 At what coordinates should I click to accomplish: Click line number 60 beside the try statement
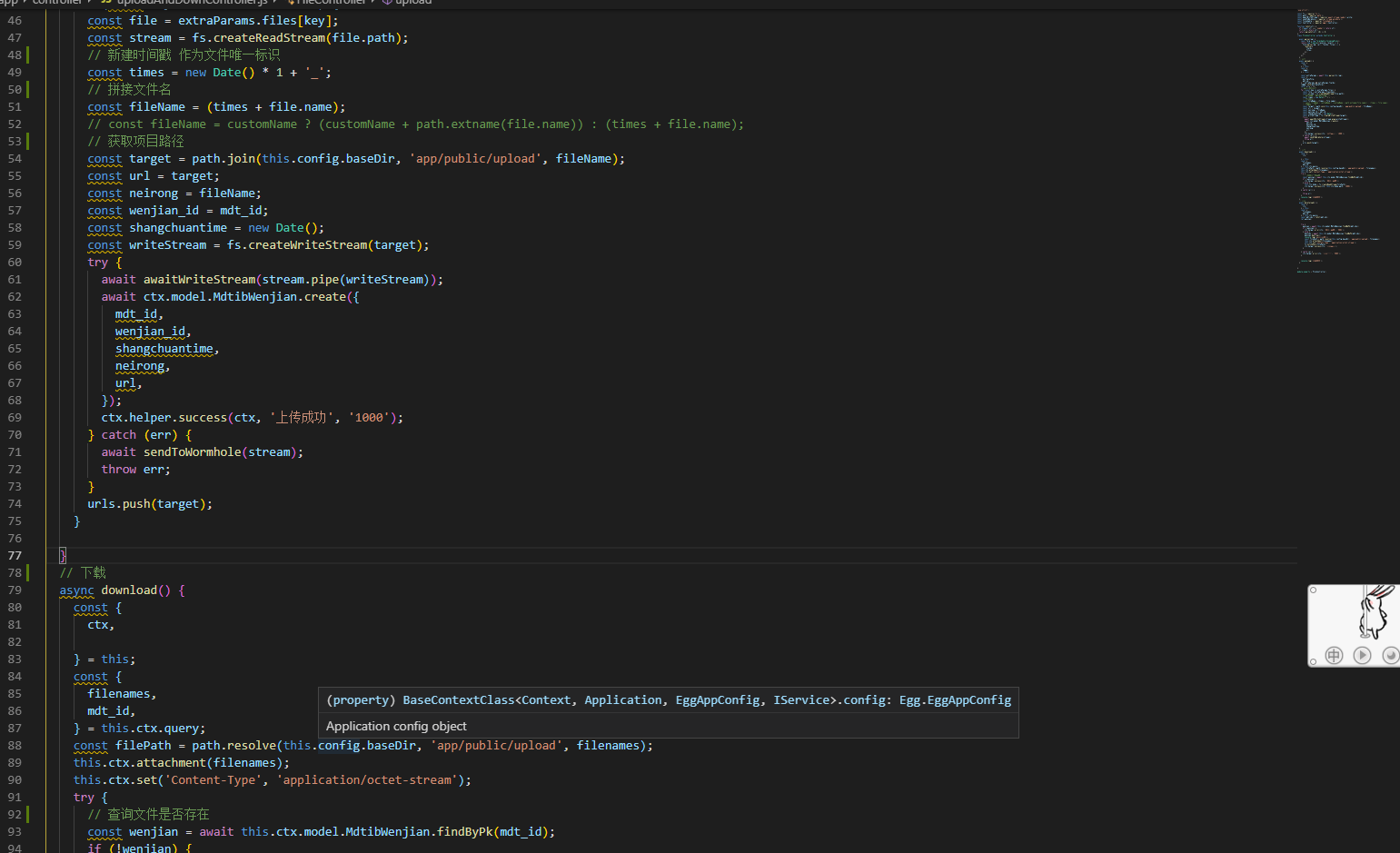click(x=15, y=263)
